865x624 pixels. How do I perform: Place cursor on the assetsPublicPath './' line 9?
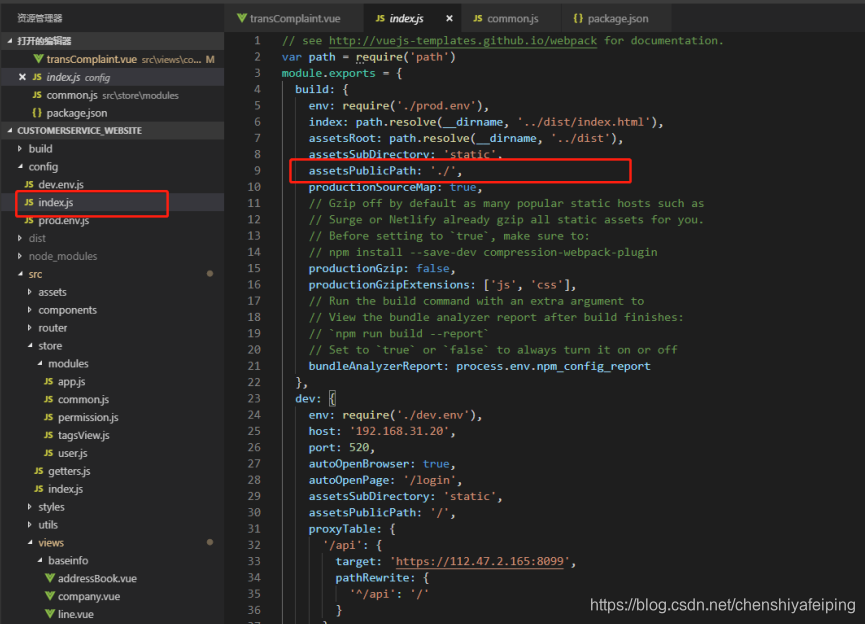click(385, 170)
